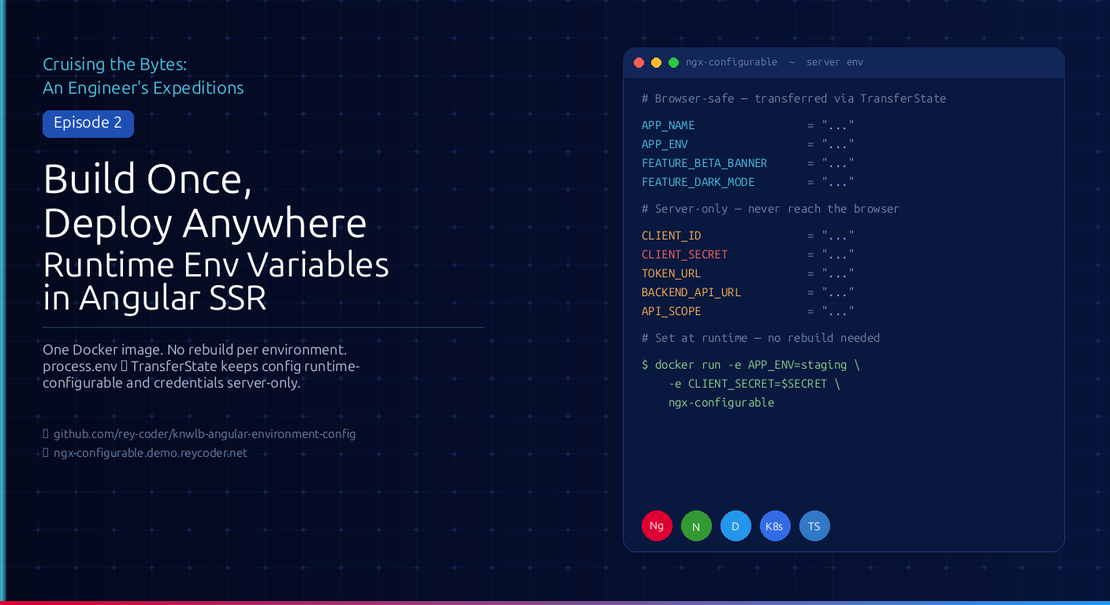Click the APP_NAME variable
This screenshot has height=605, width=1110.
pos(668,125)
